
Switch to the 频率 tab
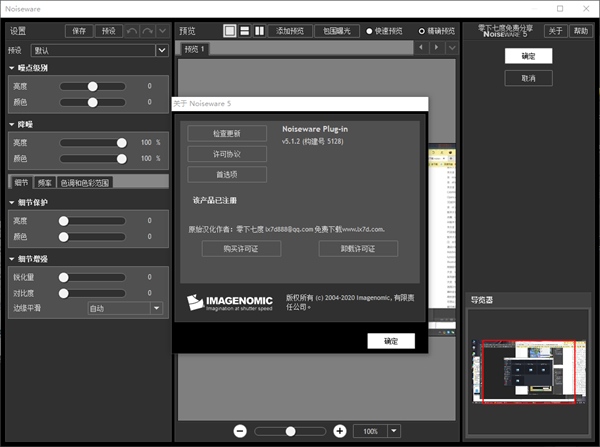(44, 183)
